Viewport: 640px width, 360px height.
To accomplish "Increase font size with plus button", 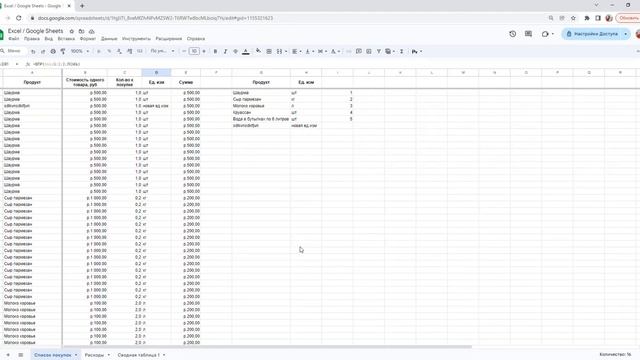I will [204, 51].
